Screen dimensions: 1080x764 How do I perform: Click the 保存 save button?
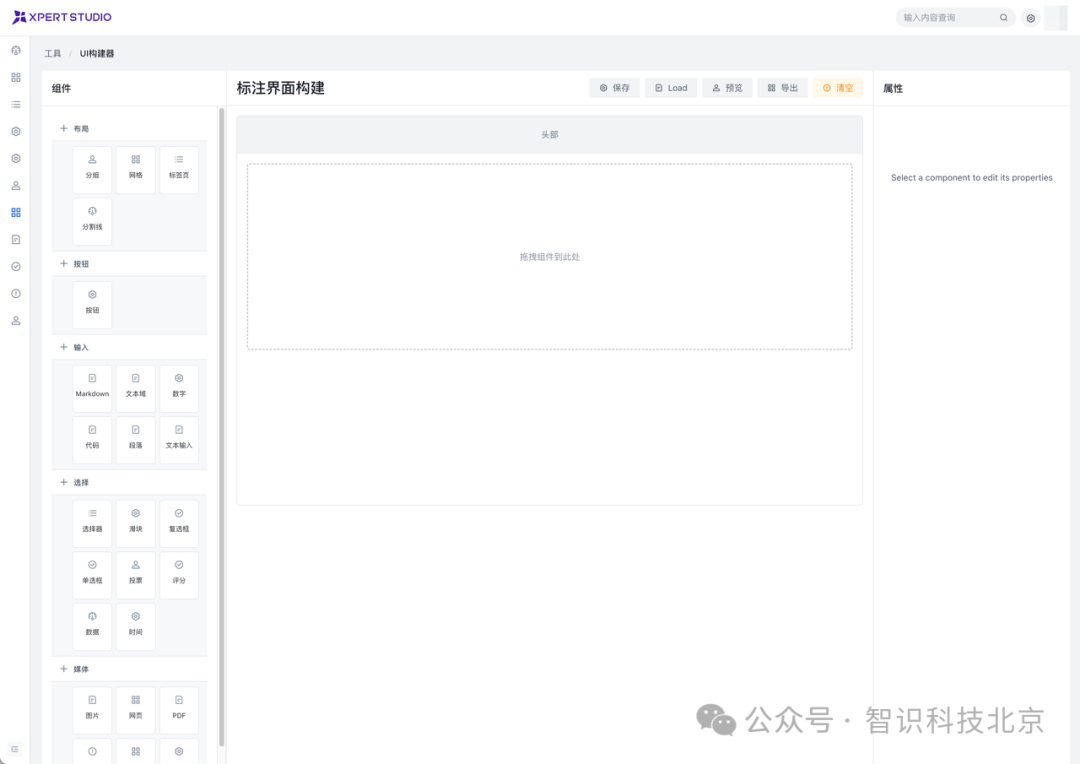pos(614,87)
